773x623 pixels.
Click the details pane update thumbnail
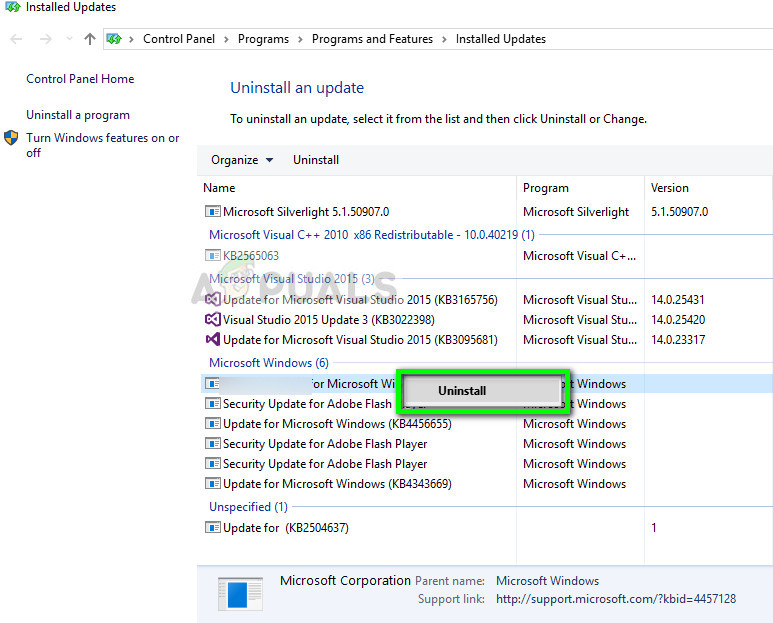point(240,594)
